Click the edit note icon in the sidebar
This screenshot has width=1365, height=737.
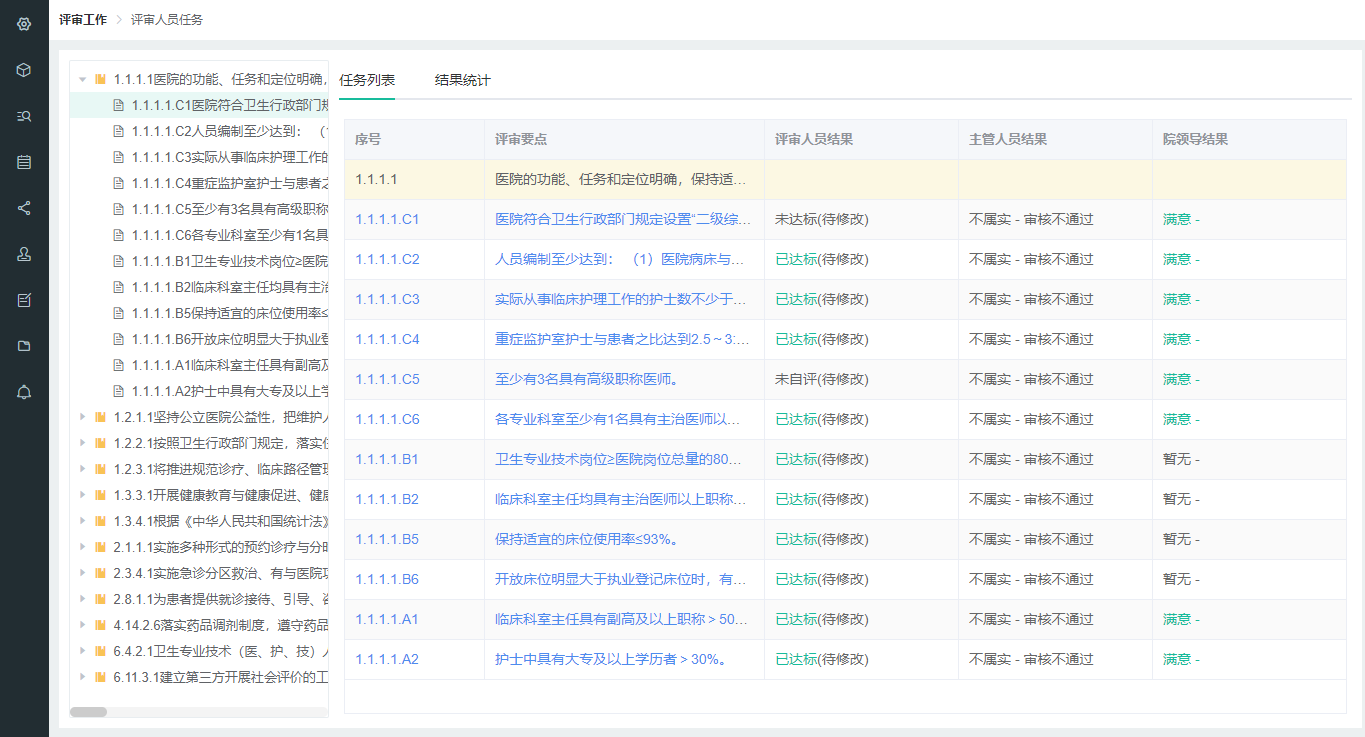coord(24,300)
